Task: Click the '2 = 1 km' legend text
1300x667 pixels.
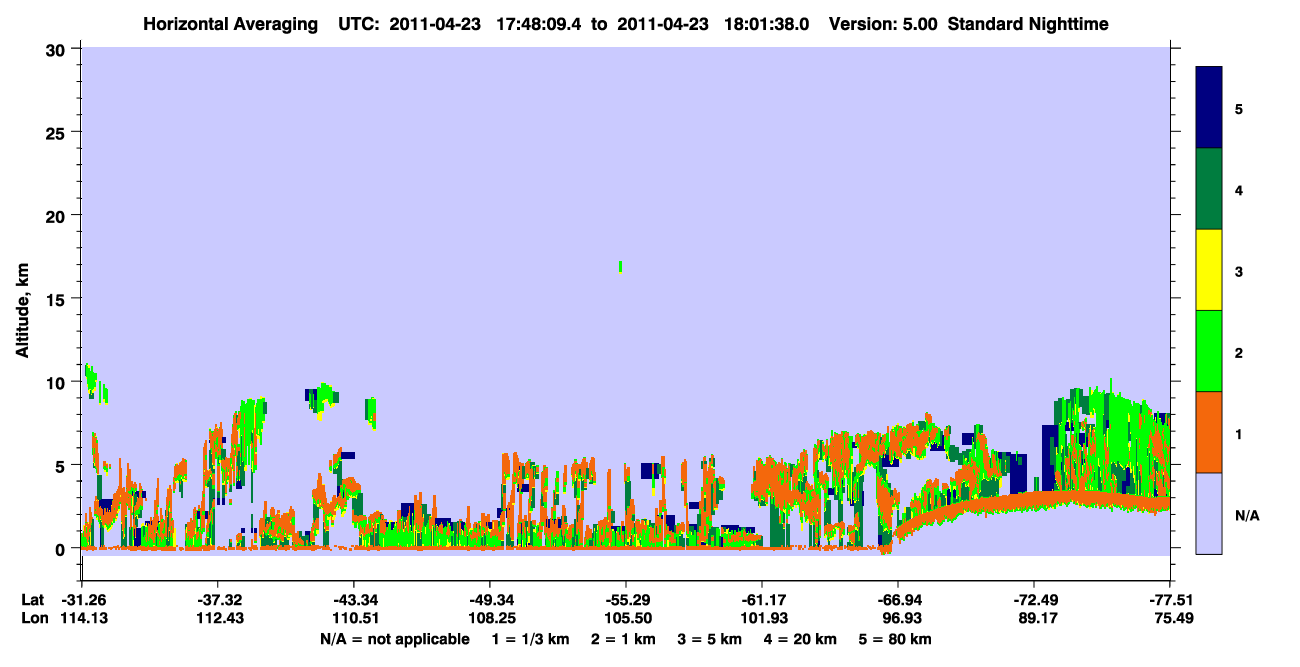Action: pyautogui.click(x=624, y=639)
